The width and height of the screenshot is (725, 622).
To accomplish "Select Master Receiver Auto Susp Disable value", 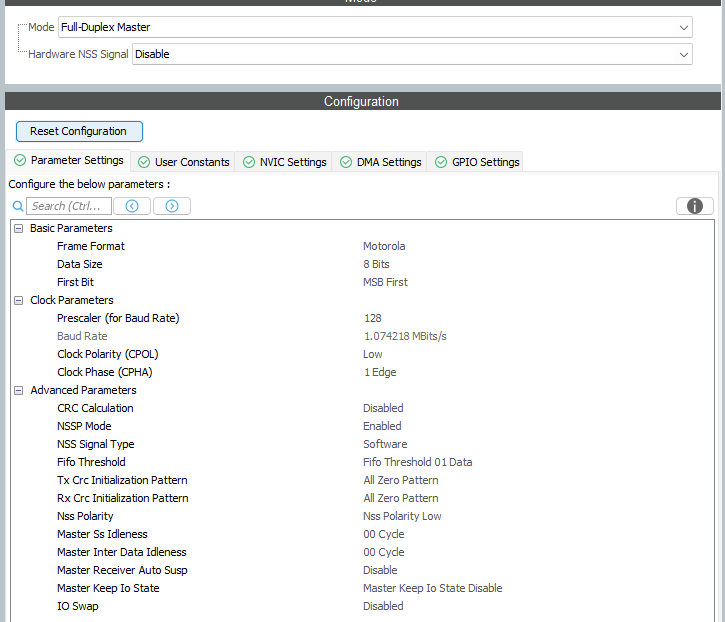I will (380, 570).
